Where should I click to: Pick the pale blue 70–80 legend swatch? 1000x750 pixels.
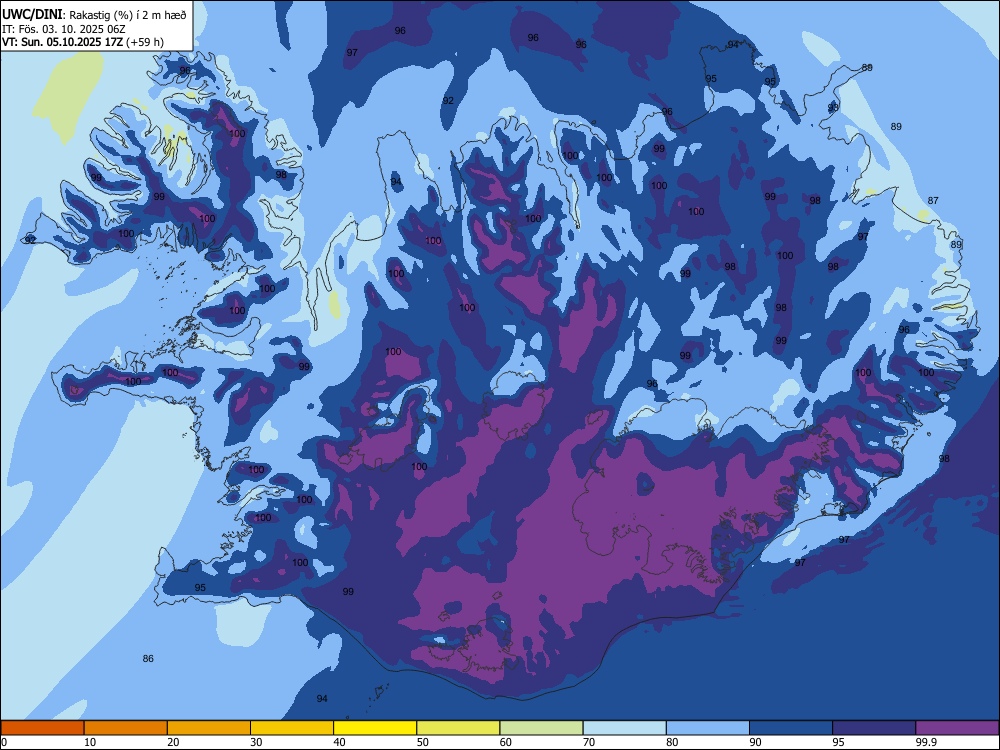[625, 728]
